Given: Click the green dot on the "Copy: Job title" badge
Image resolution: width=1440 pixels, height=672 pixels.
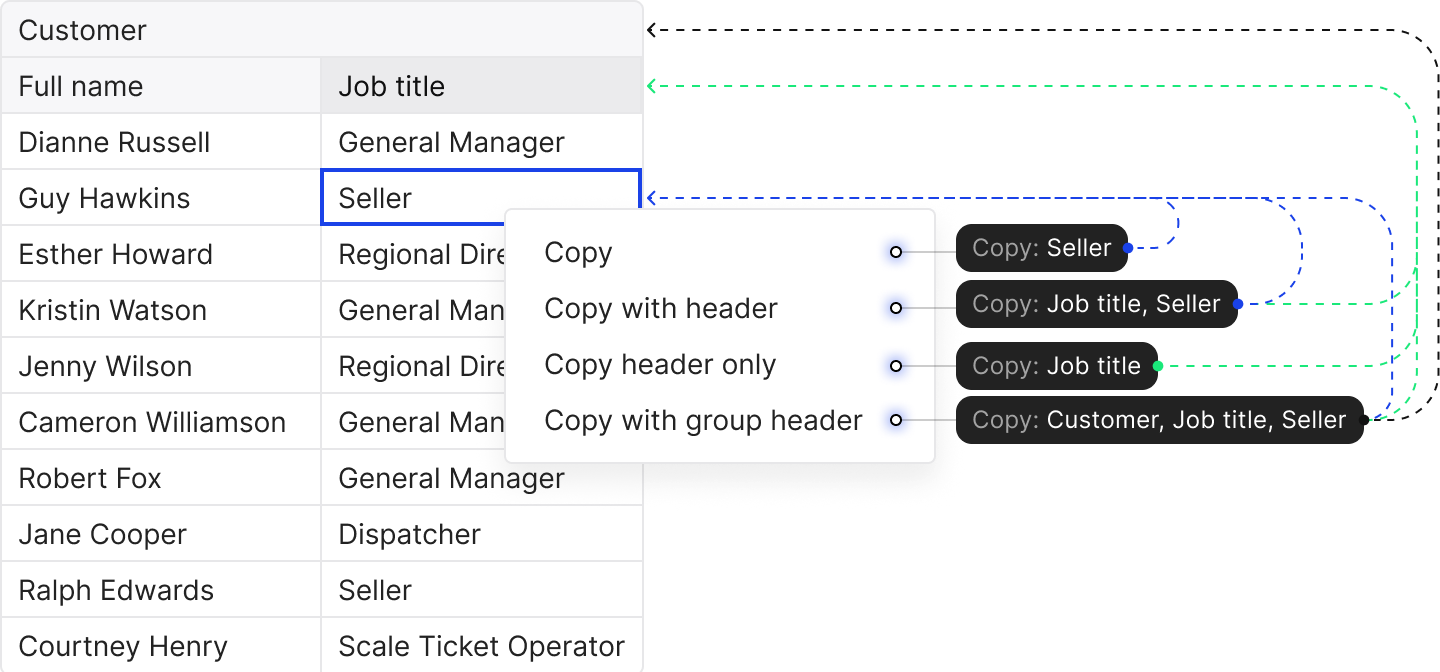Looking at the screenshot, I should [1158, 365].
